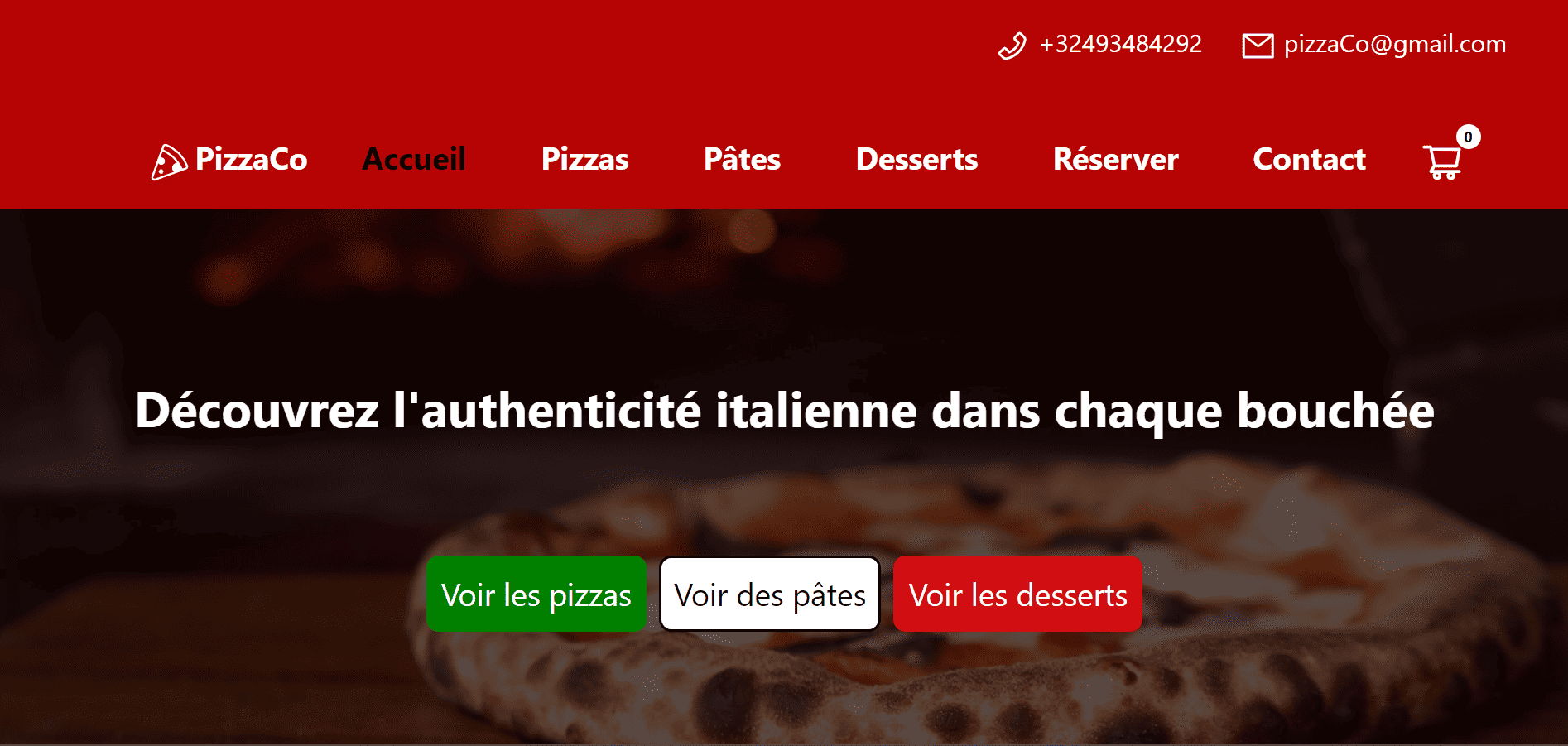Open the Desserts menu link
Image resolution: width=1568 pixels, height=746 pixels.
(916, 159)
